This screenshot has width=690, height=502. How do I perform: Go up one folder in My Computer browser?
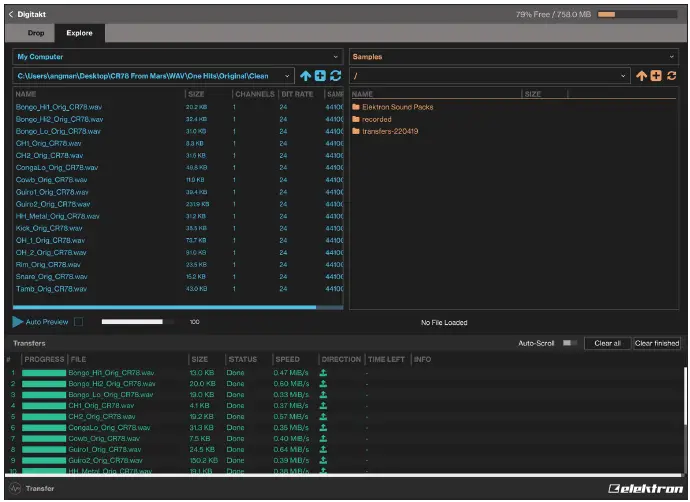306,76
